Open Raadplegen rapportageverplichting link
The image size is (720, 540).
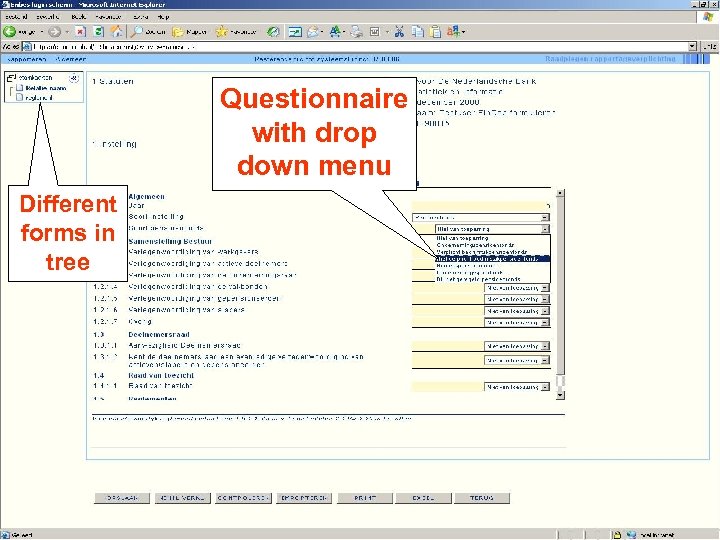coord(610,59)
